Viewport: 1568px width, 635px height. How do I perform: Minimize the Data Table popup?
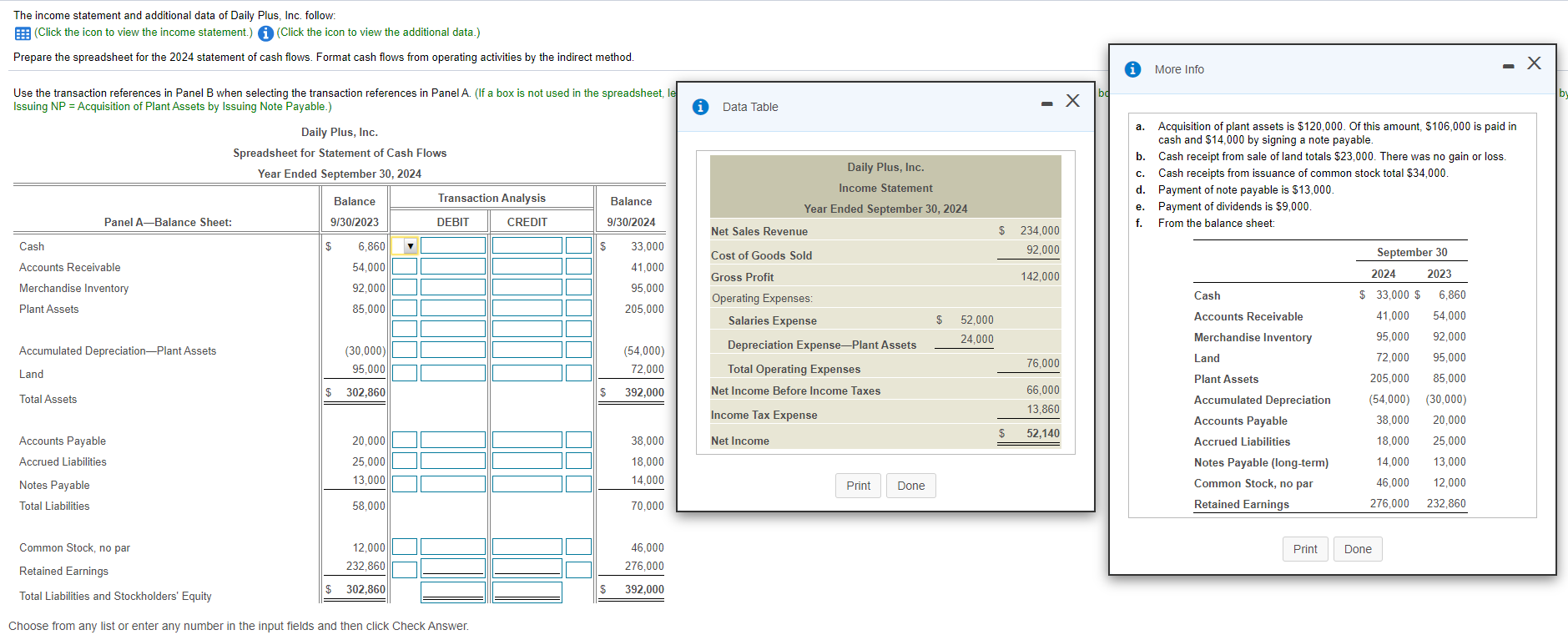(x=1046, y=104)
